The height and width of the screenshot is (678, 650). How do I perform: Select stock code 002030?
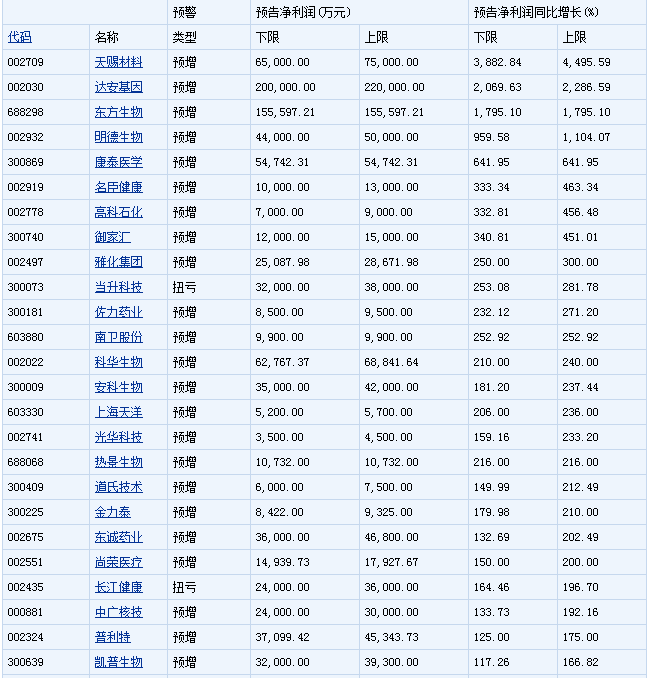pos(26,87)
